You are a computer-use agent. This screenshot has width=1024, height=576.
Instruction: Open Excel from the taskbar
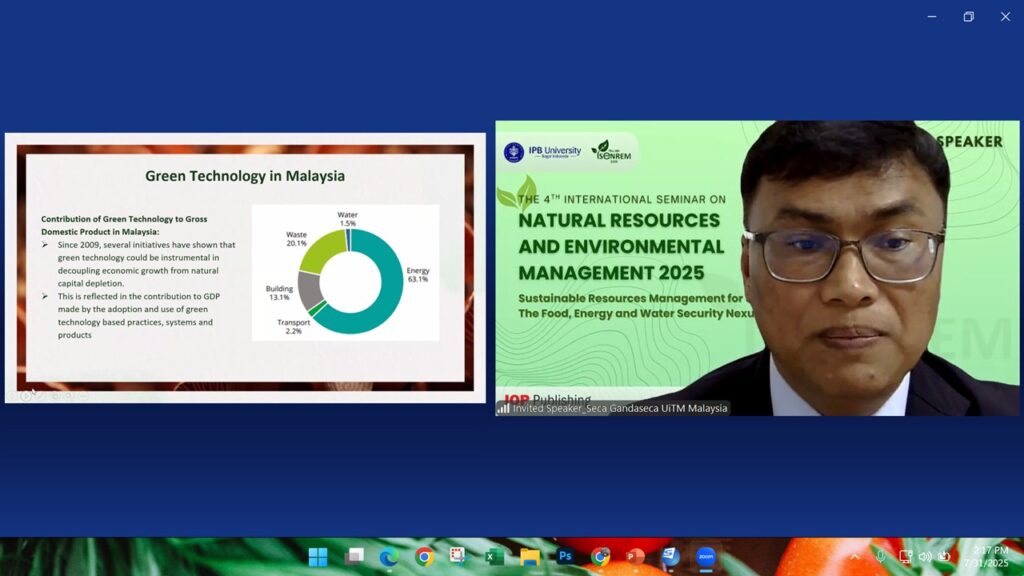pyautogui.click(x=494, y=557)
